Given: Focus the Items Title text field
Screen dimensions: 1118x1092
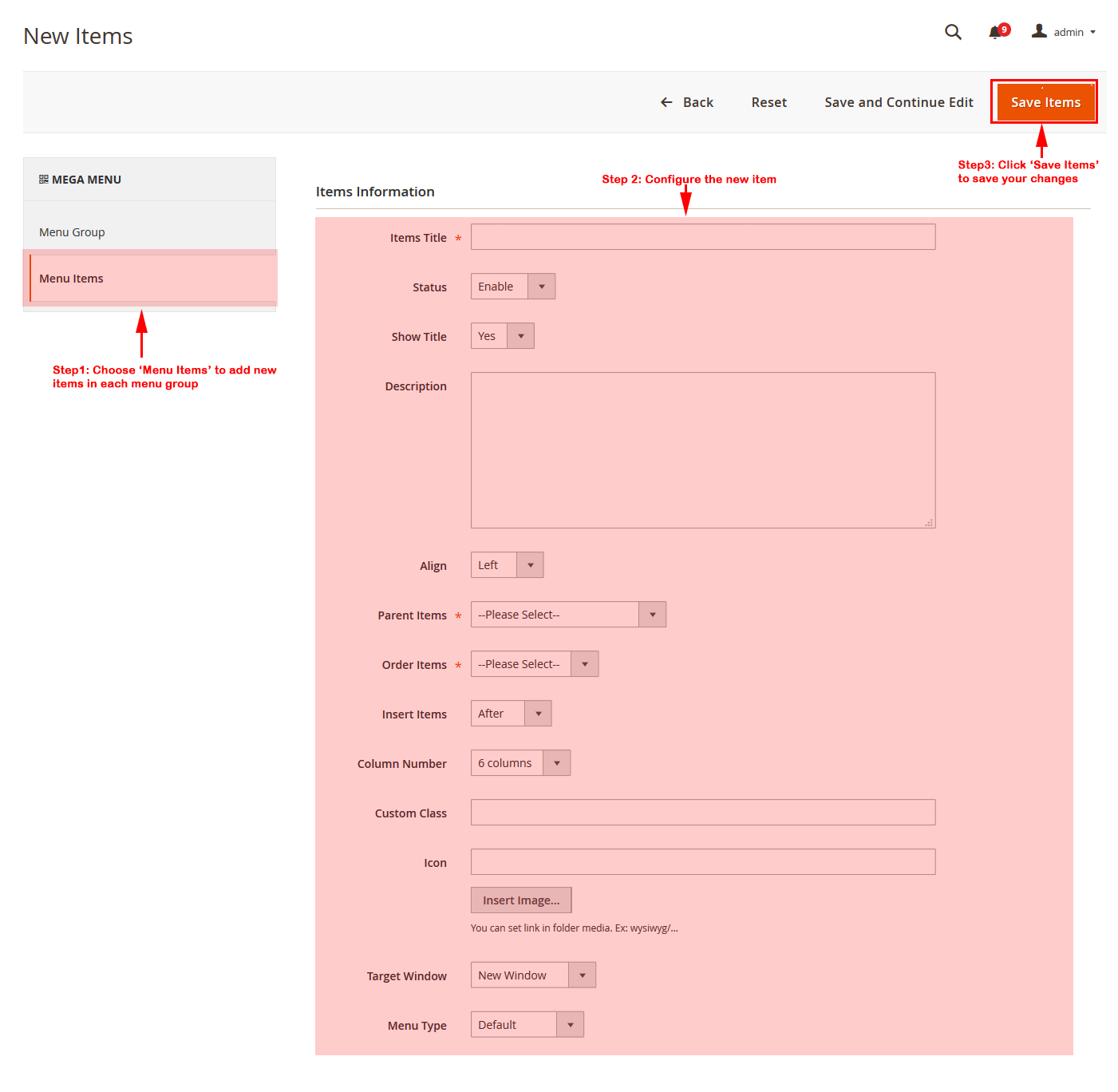Looking at the screenshot, I should click(x=702, y=237).
